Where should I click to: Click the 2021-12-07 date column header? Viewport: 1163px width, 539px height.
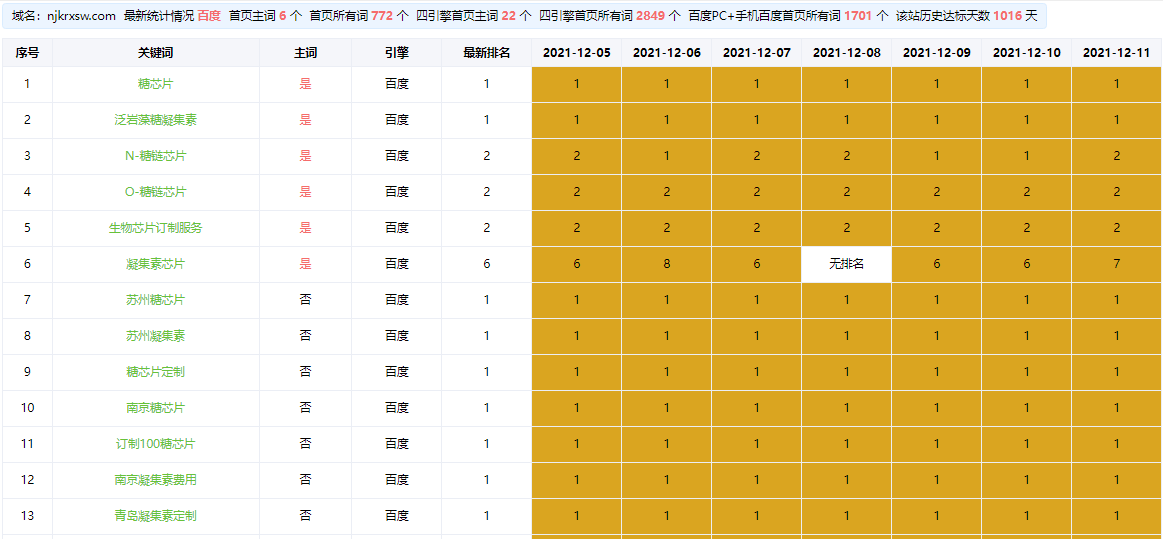pos(757,53)
